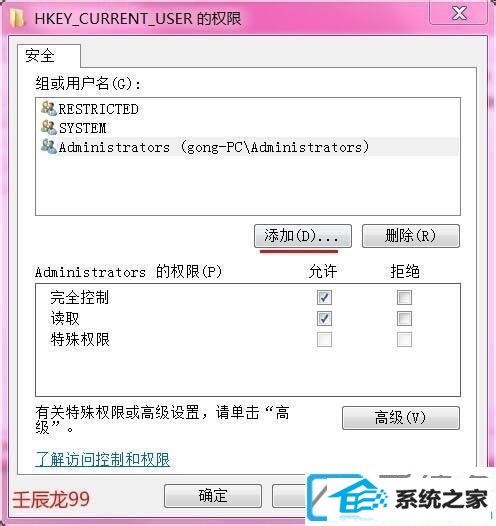Uncheck Allow for 完全控制 permission
The height and width of the screenshot is (526, 496).
324,298
